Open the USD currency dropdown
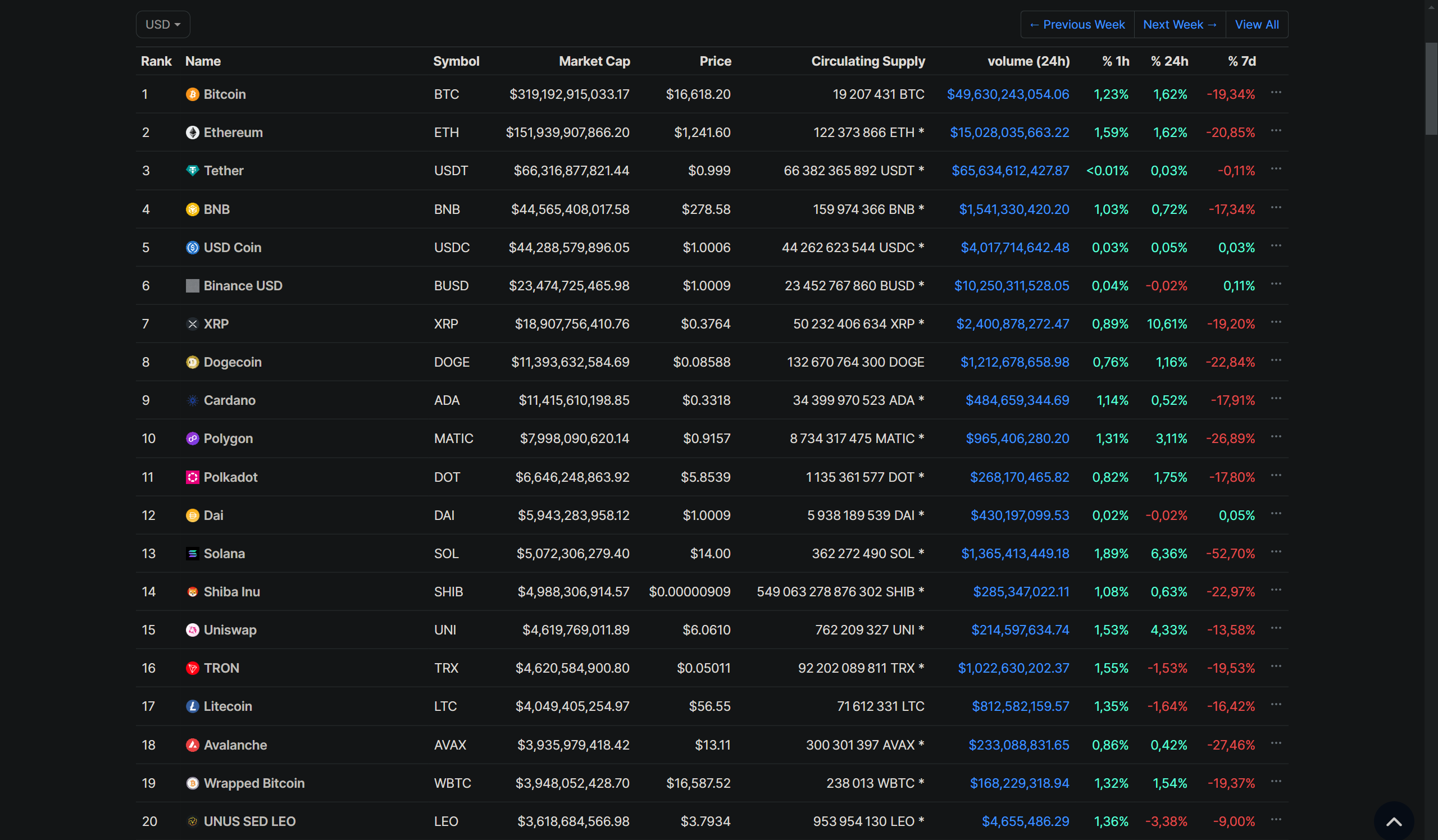1438x840 pixels. click(163, 25)
